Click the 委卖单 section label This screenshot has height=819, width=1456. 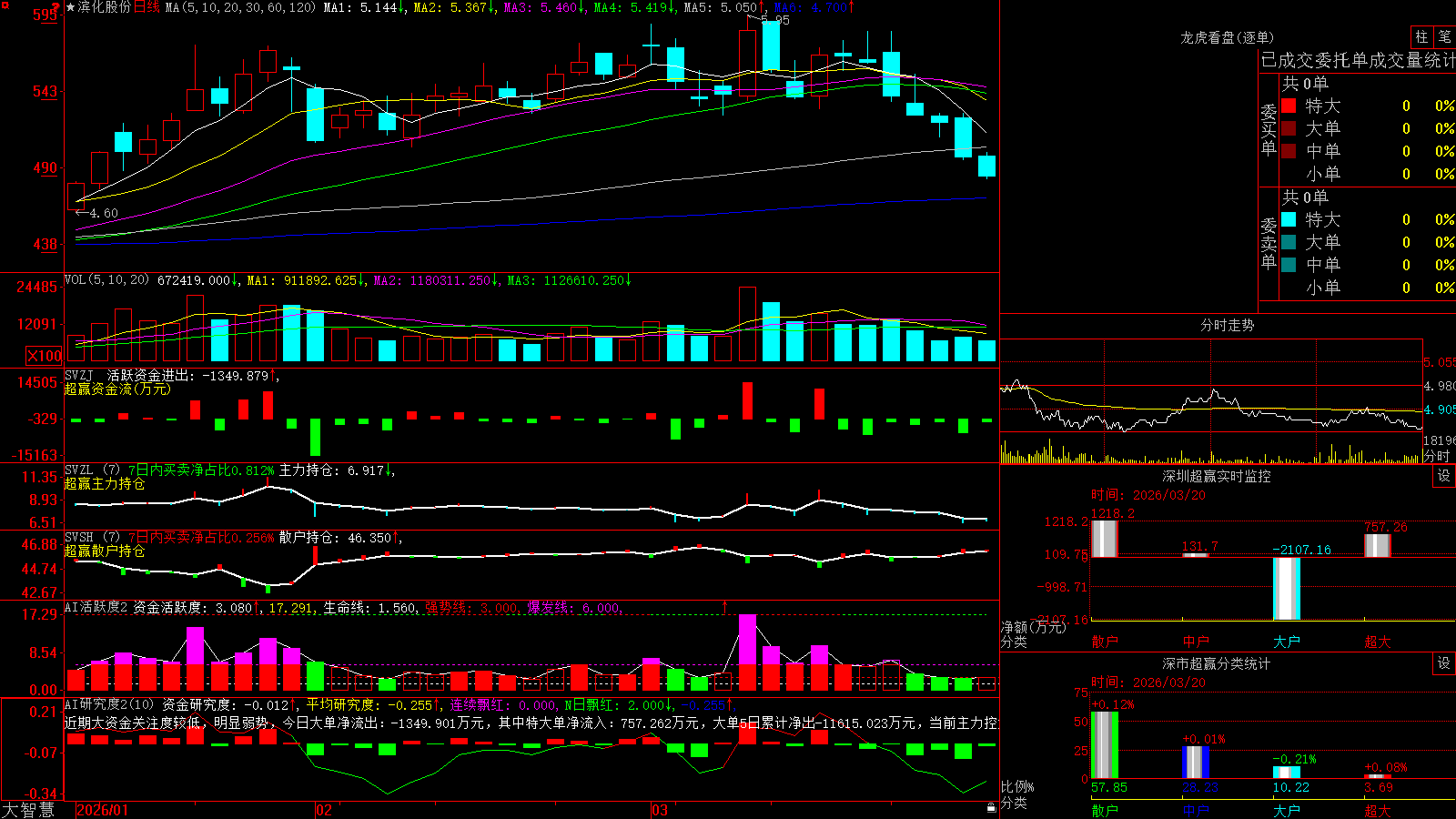1269,243
